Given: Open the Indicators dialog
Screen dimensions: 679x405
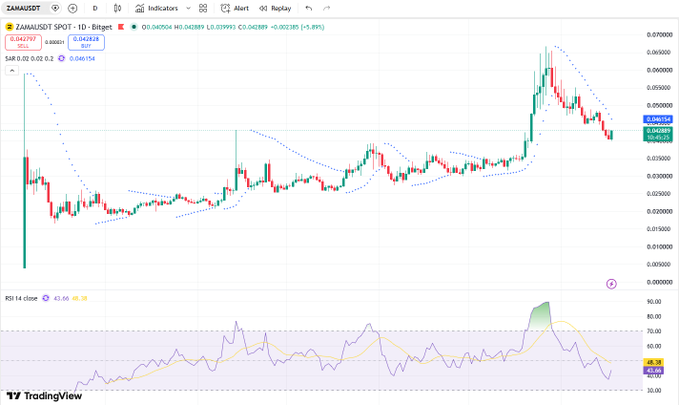Looking at the screenshot, I should pos(156,8).
